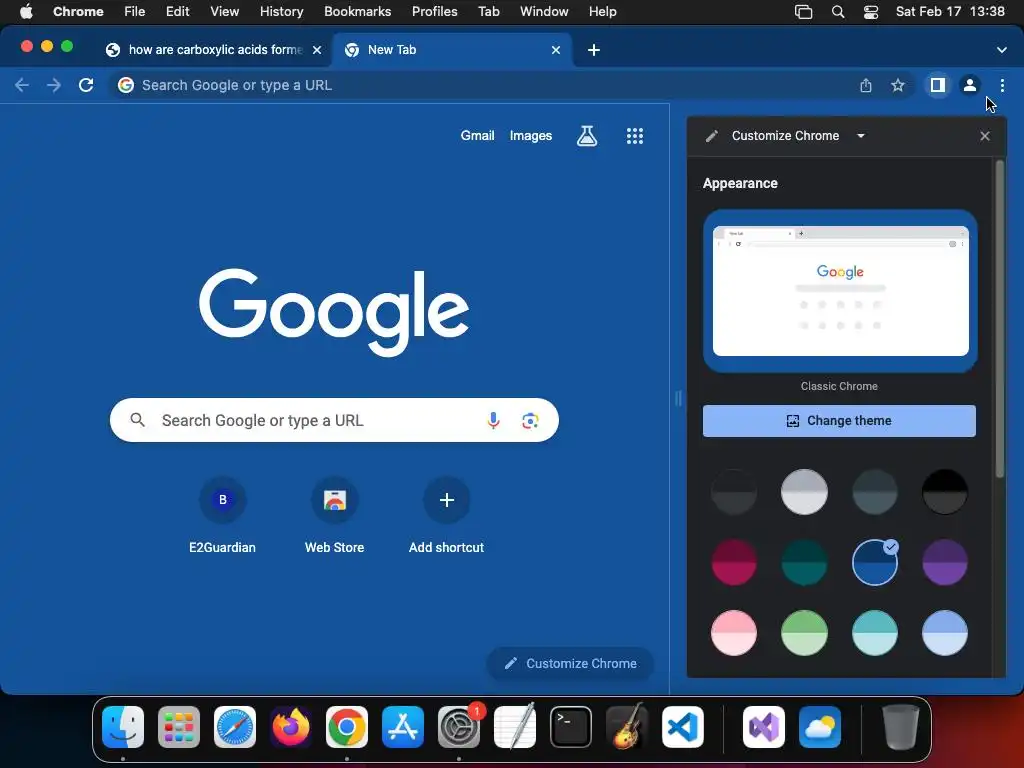Open Finder from the dock

click(123, 727)
